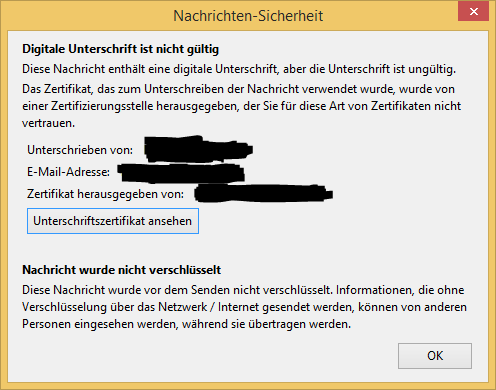The image size is (496, 390).
Task: Click line starting Verschlüsselung über das Netzwerk
Action: point(244,307)
